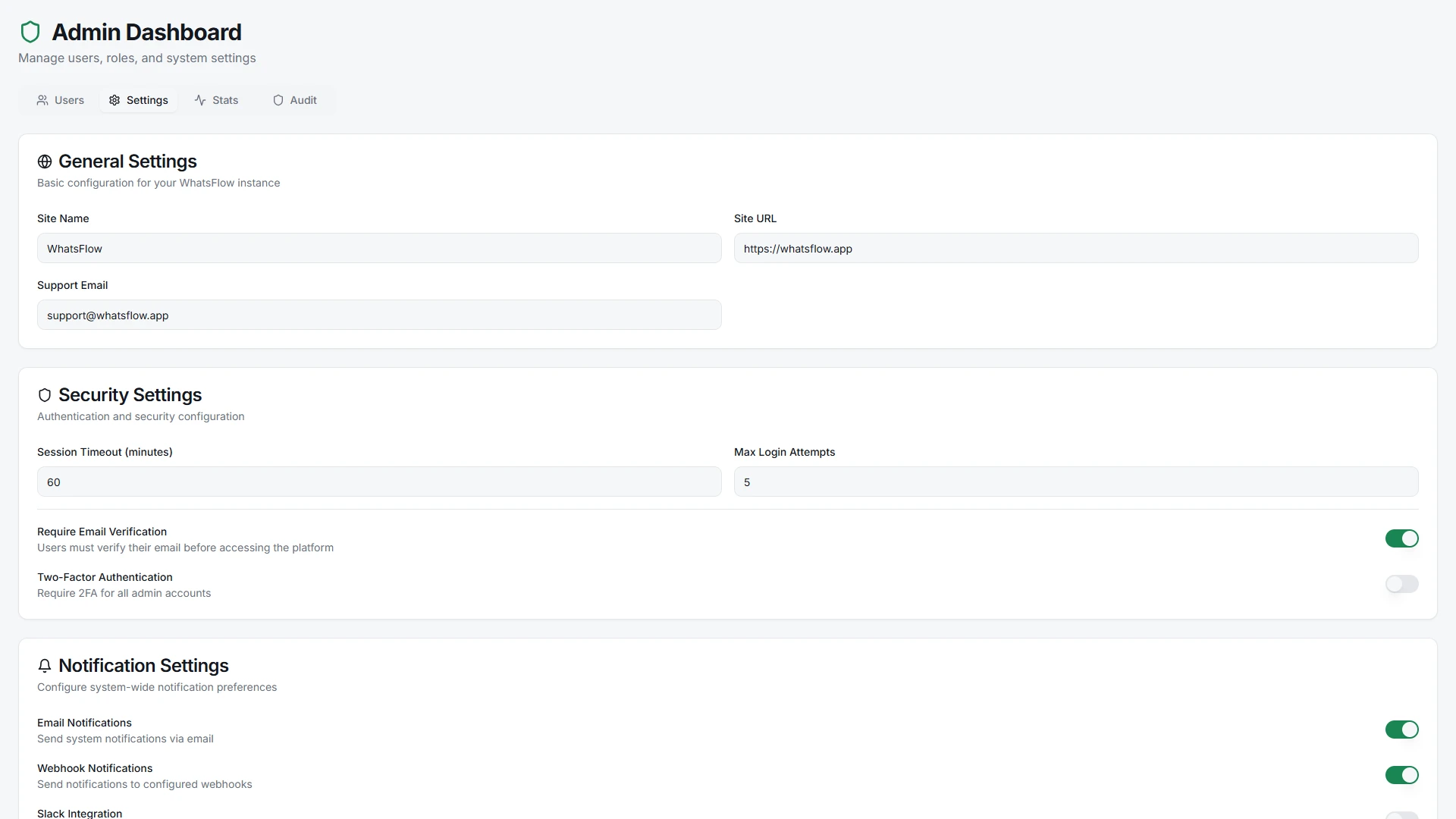Click the Session Timeout (minutes) label

(x=105, y=452)
